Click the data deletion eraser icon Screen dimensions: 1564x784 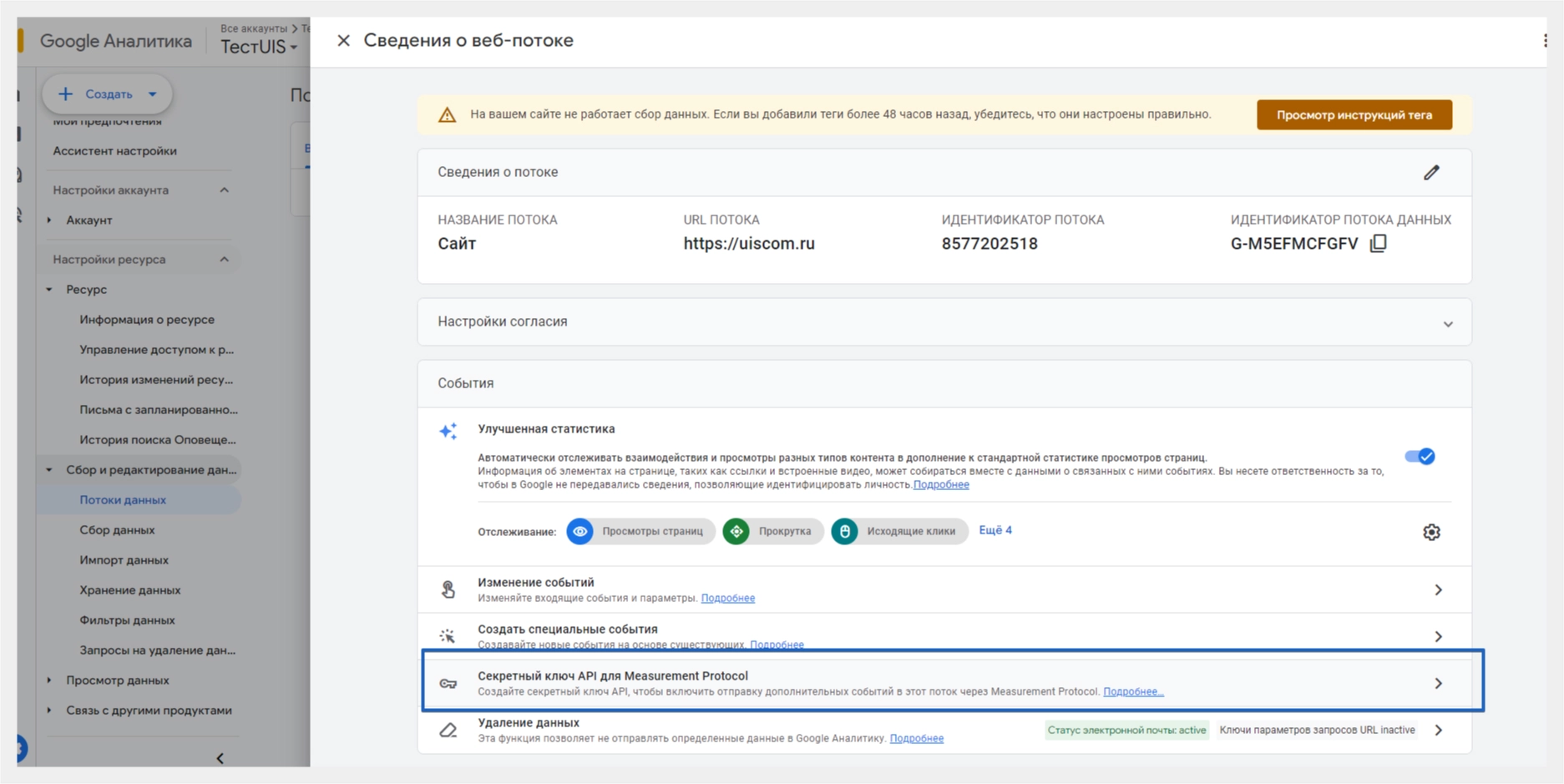coord(448,731)
